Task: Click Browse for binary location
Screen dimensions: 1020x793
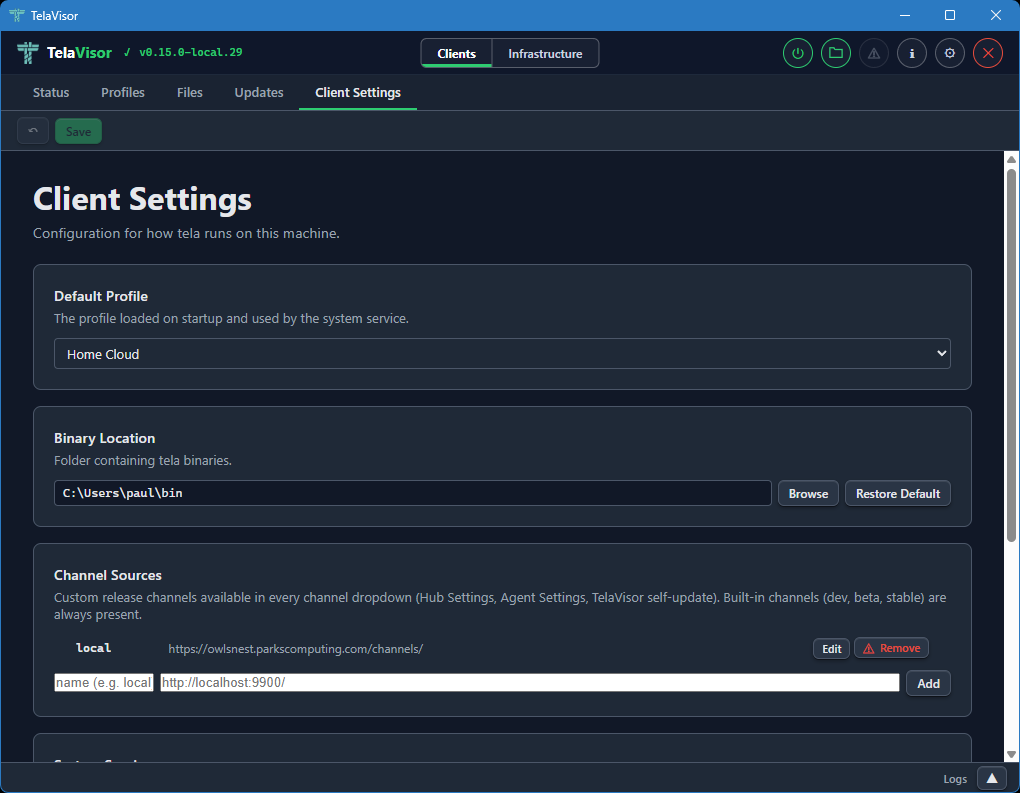Action: click(x=808, y=494)
